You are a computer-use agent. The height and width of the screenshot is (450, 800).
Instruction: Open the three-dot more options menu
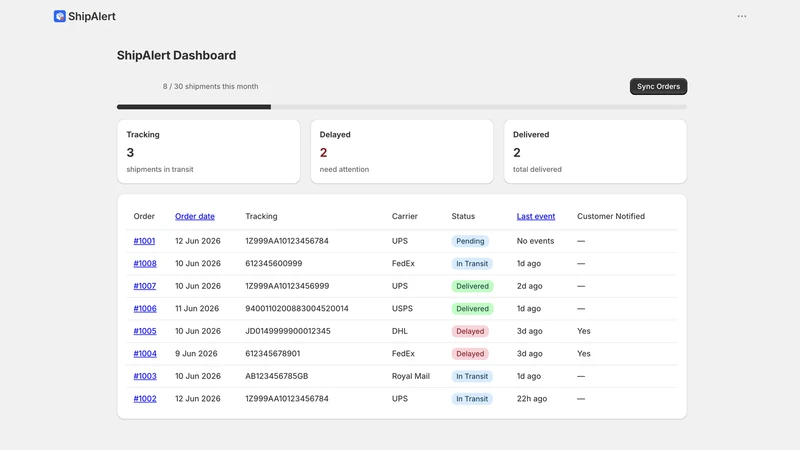click(742, 16)
